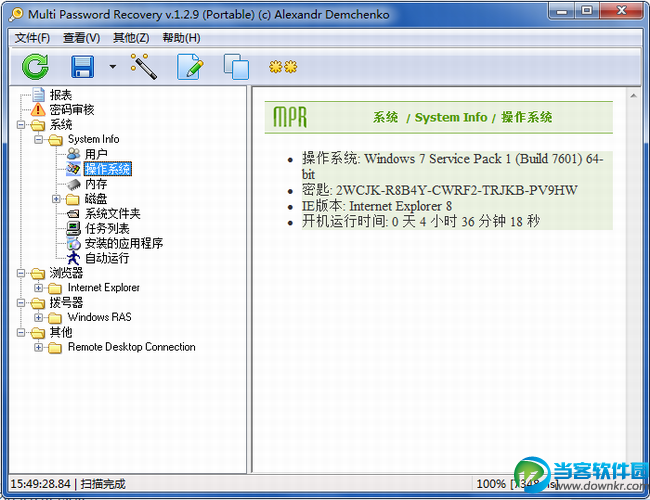This screenshot has width=650, height=500.
Task: Click the copy pages toolbar icon
Action: (236, 66)
